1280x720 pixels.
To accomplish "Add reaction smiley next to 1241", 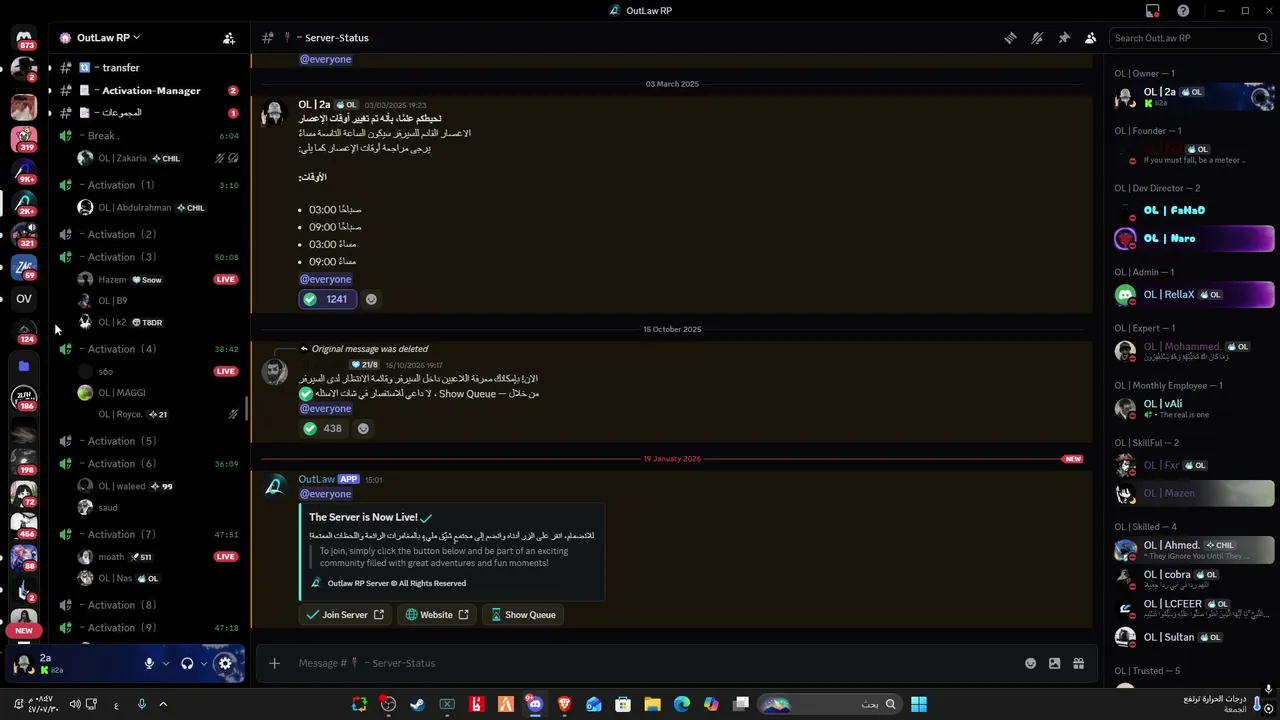I will pyautogui.click(x=371, y=299).
